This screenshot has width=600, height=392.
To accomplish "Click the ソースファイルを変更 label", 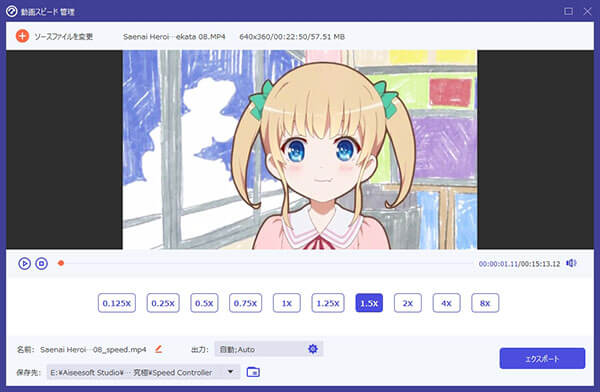I will pyautogui.click(x=64, y=36).
